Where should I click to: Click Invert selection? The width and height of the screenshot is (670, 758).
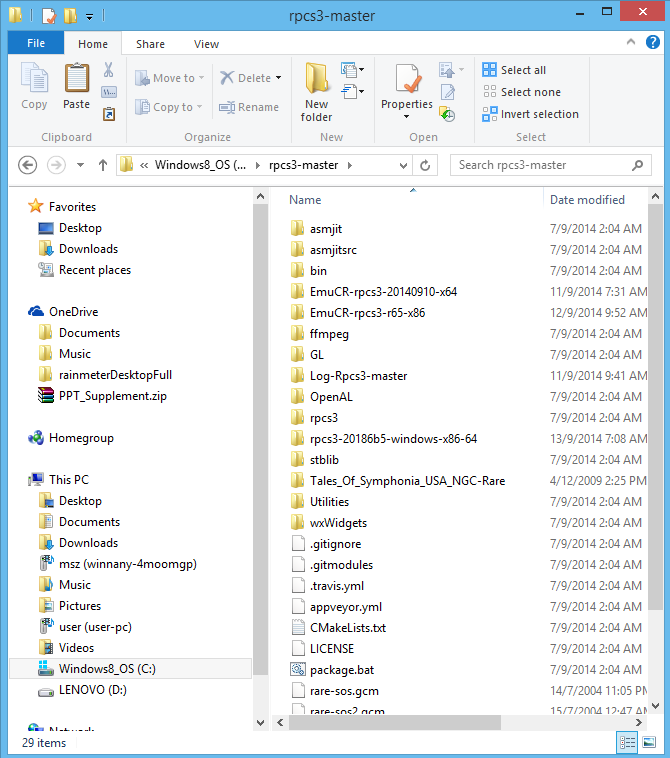(x=530, y=114)
